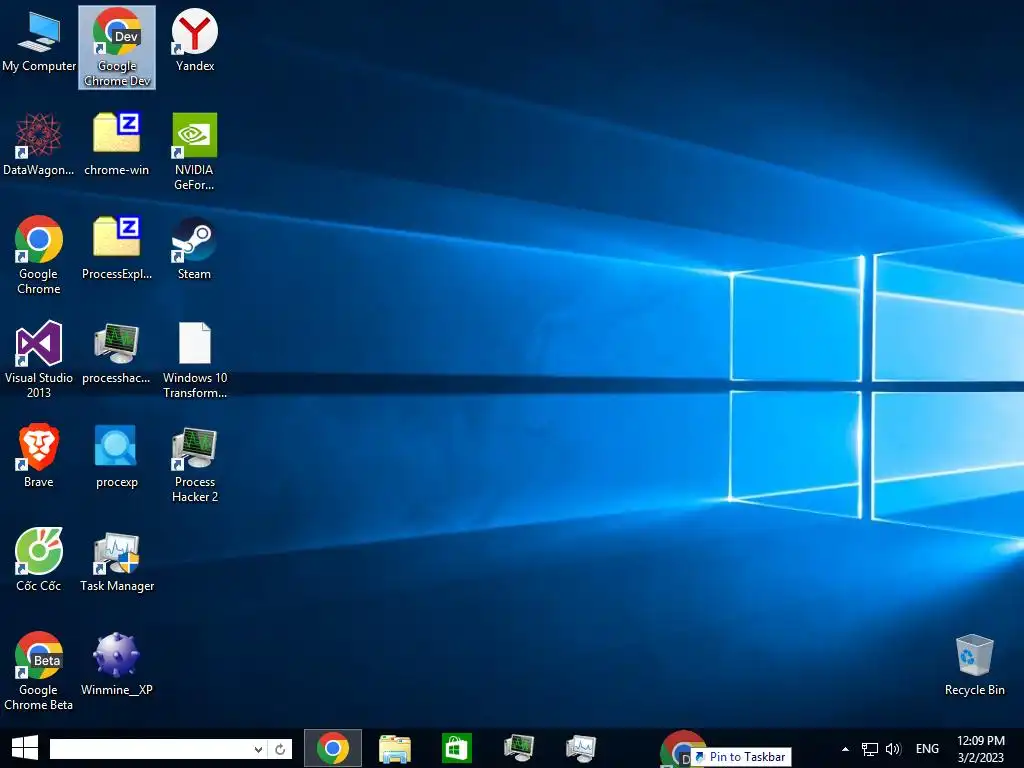1024x768 pixels.
Task: Open Task Manager taskbar button
Action: pos(581,748)
